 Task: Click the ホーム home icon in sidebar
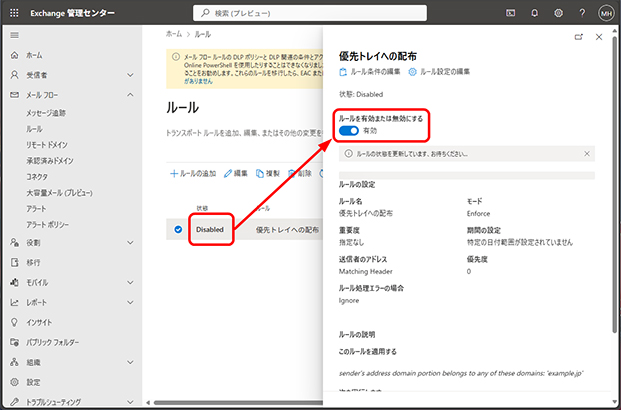15,55
